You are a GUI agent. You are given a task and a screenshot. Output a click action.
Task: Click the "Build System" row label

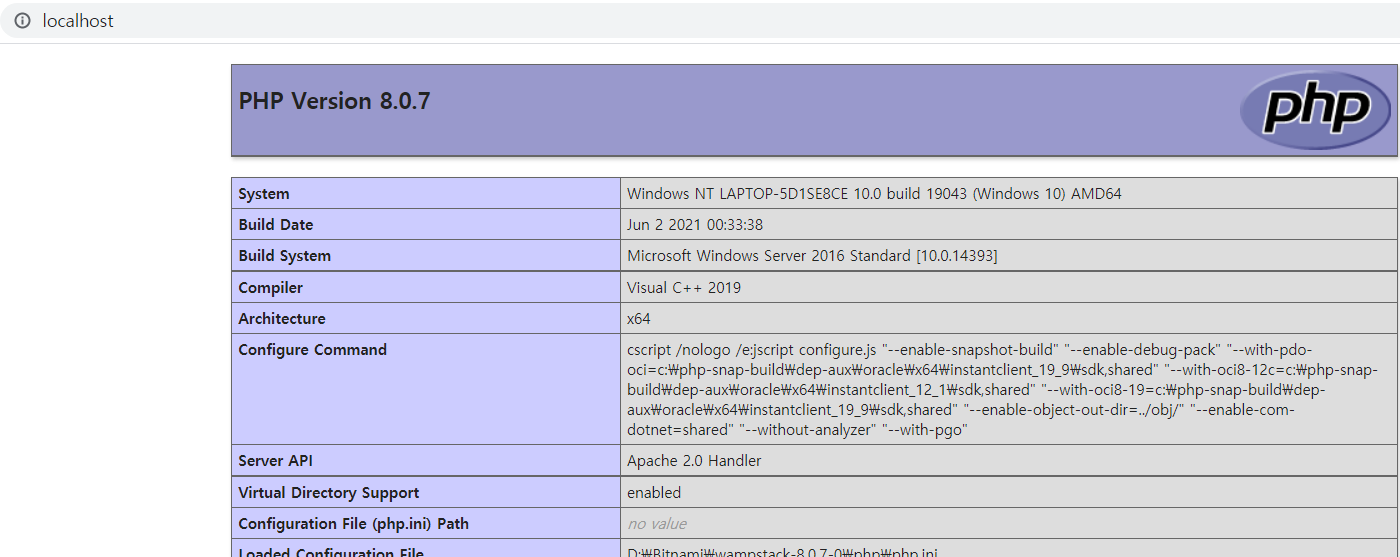coord(285,256)
